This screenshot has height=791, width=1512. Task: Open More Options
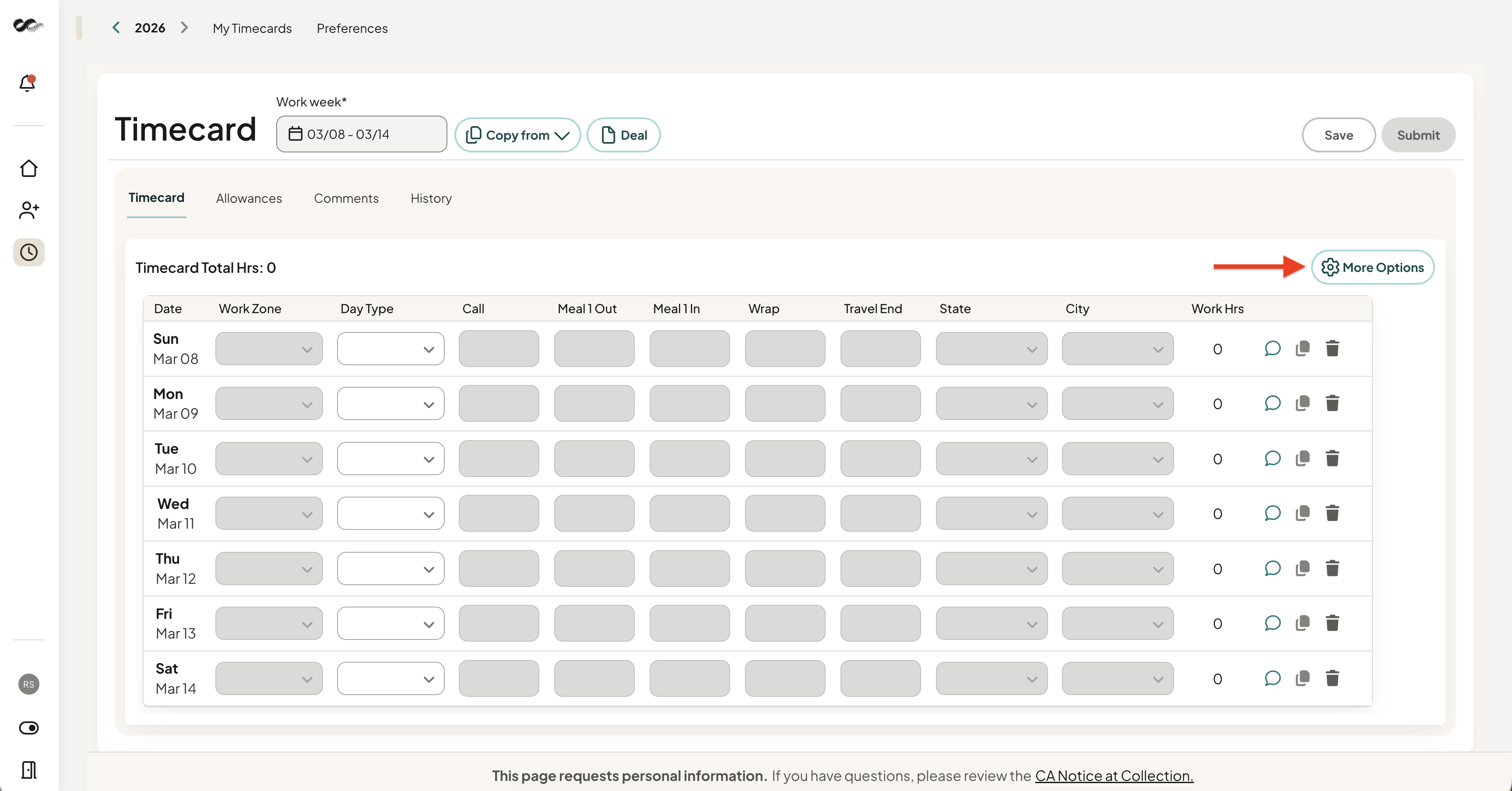coord(1372,267)
